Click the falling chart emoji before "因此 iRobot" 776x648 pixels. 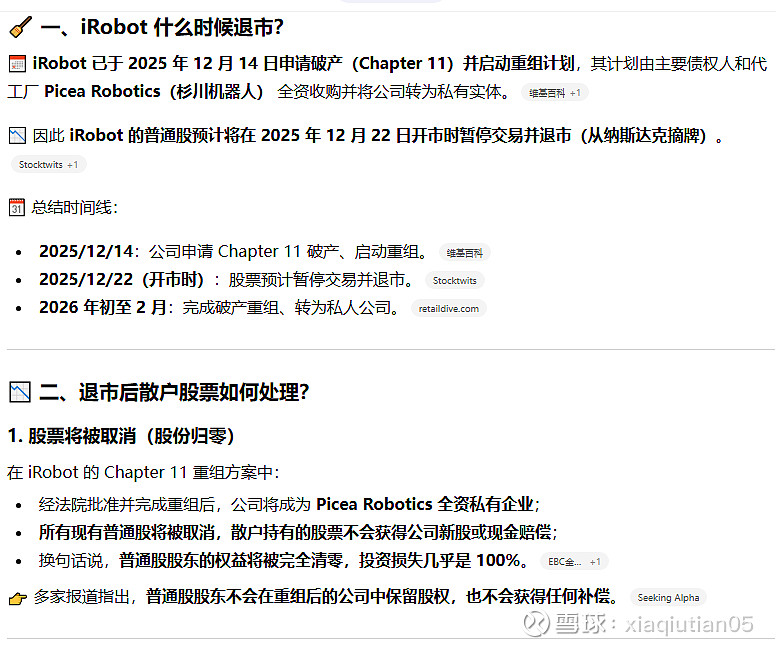click(x=17, y=136)
